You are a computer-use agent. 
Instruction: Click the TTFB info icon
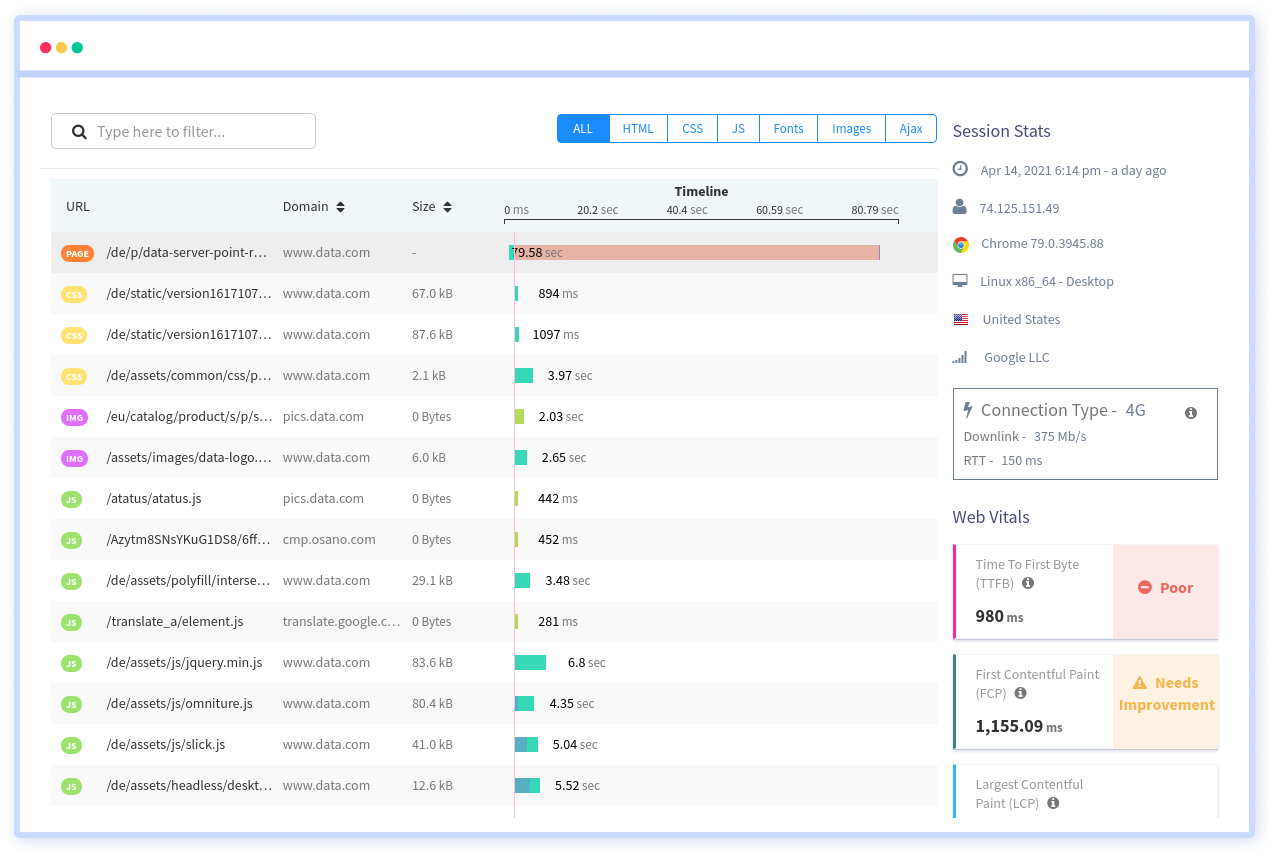coord(1028,583)
